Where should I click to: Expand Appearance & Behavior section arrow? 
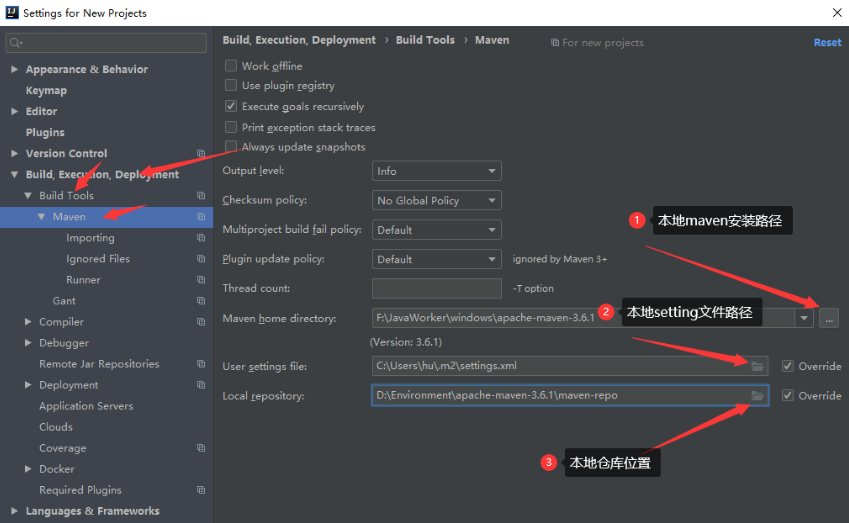(x=15, y=69)
